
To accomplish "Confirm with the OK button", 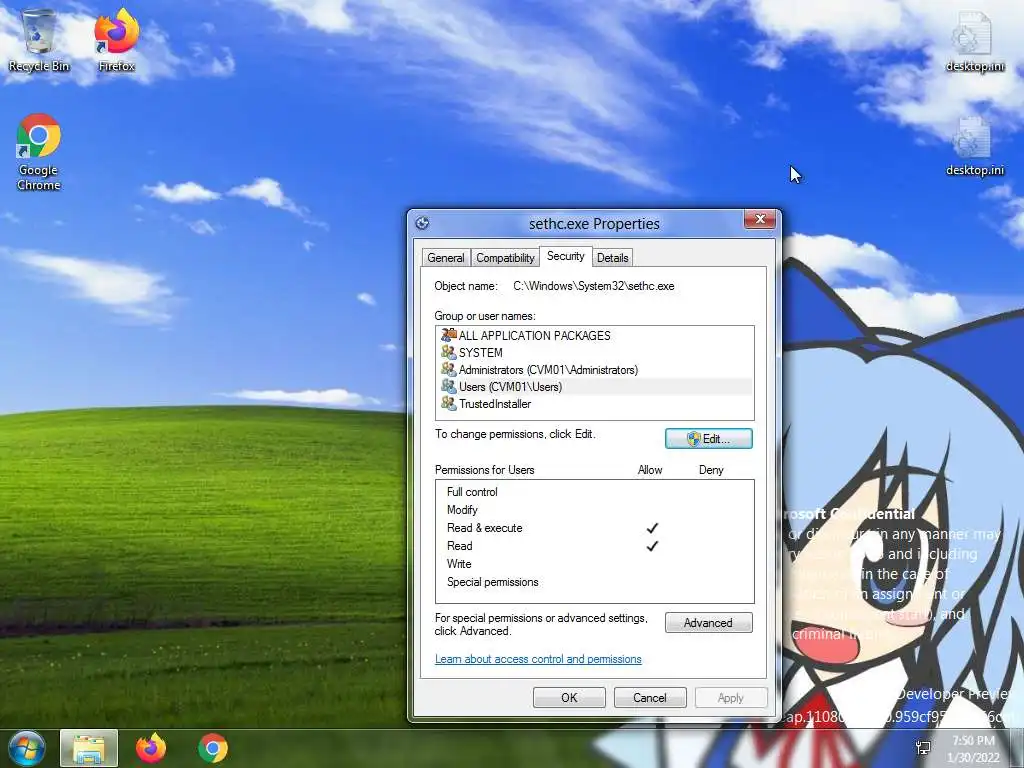I will [x=569, y=697].
